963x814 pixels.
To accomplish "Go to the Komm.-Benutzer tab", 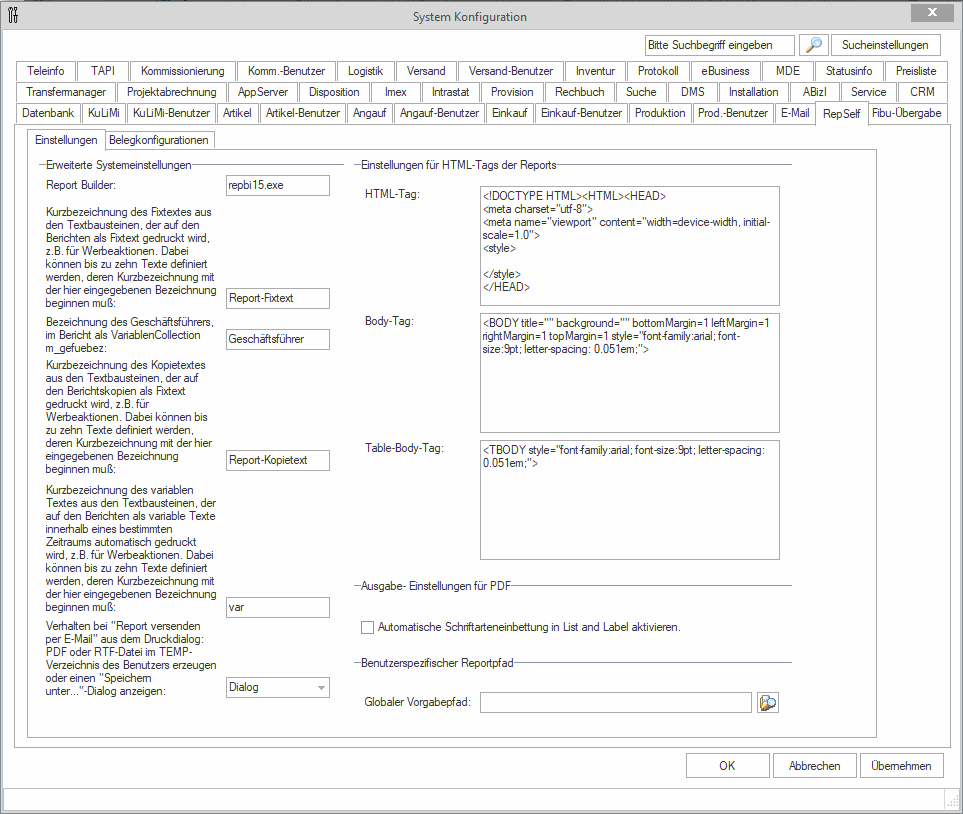I will (286, 71).
